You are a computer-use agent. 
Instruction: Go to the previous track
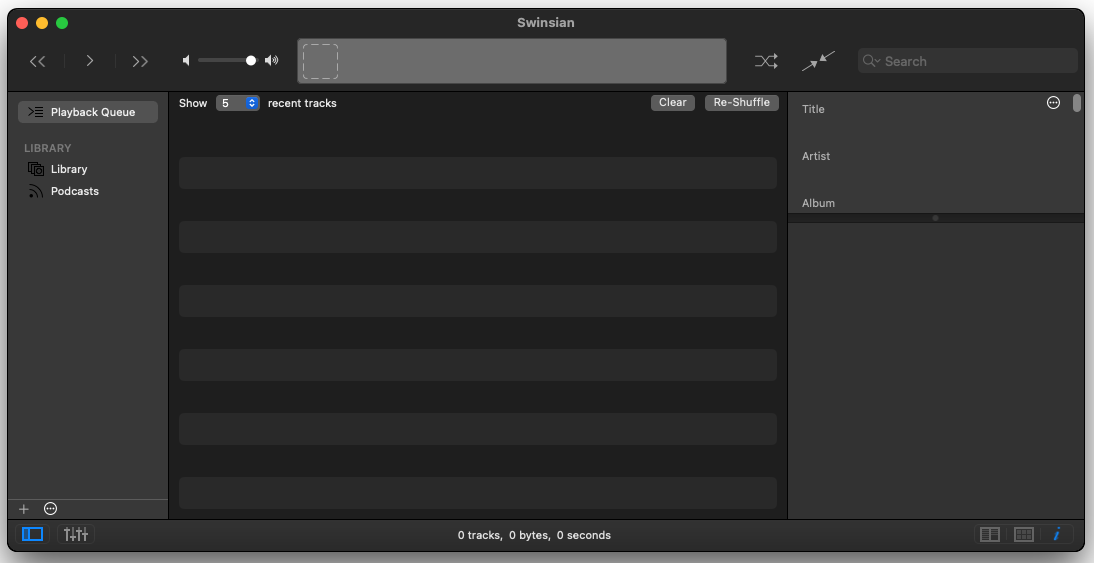coord(38,61)
